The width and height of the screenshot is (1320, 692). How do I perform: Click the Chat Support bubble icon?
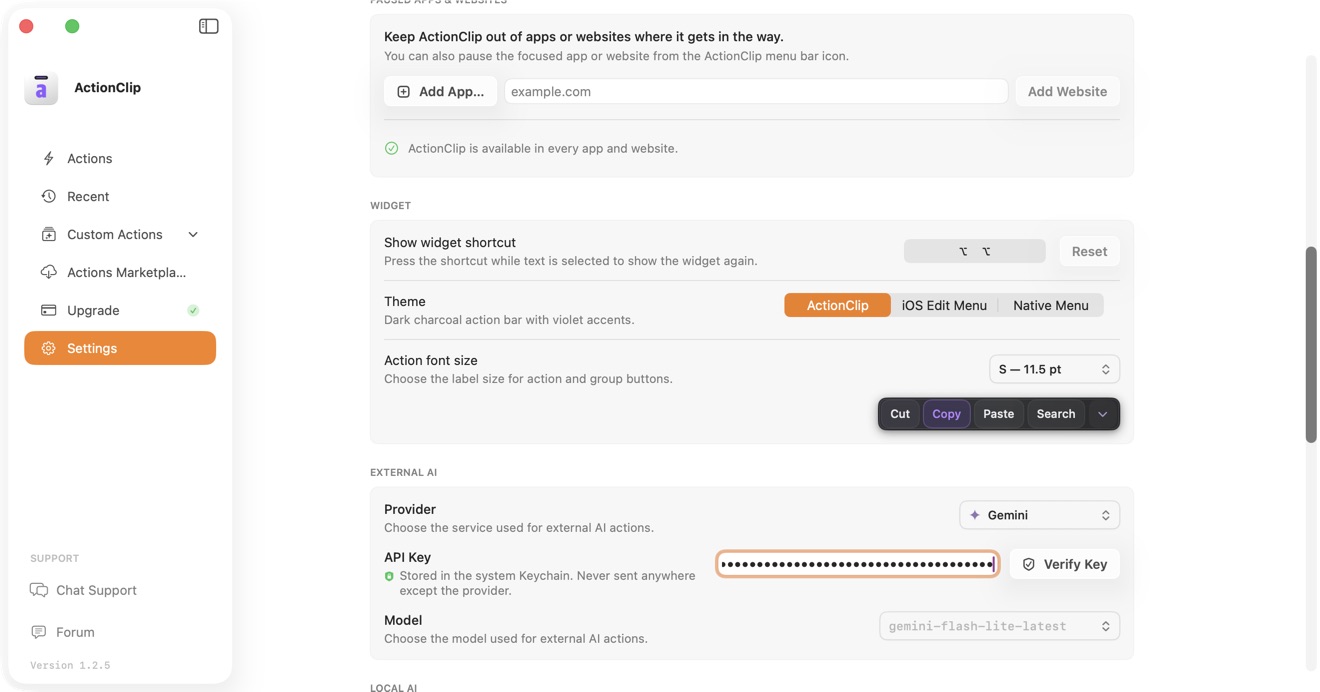coord(39,590)
